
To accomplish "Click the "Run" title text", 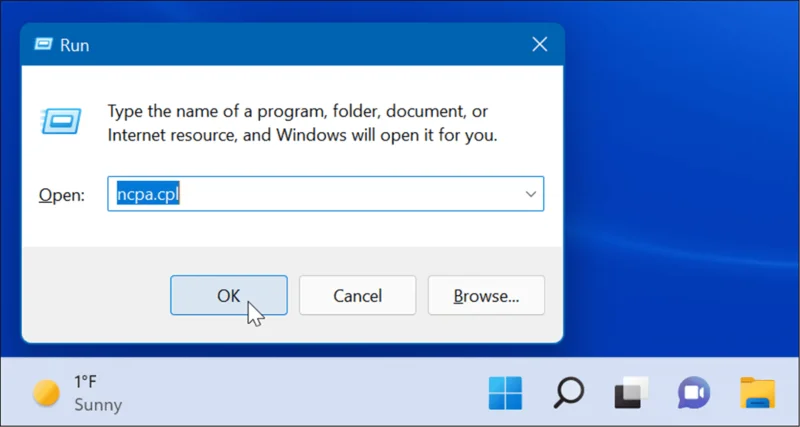I will coord(74,45).
